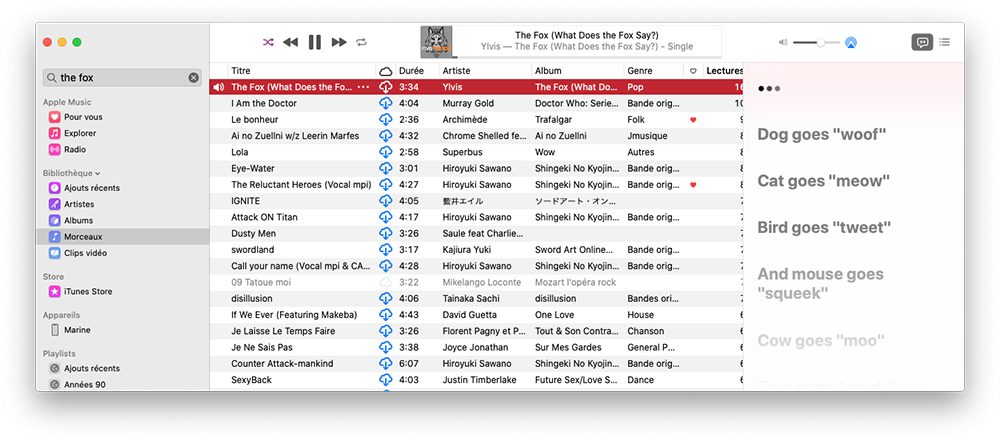The width and height of the screenshot is (1000, 440).
Task: Select Morceaux in the sidebar
Action: [x=122, y=237]
